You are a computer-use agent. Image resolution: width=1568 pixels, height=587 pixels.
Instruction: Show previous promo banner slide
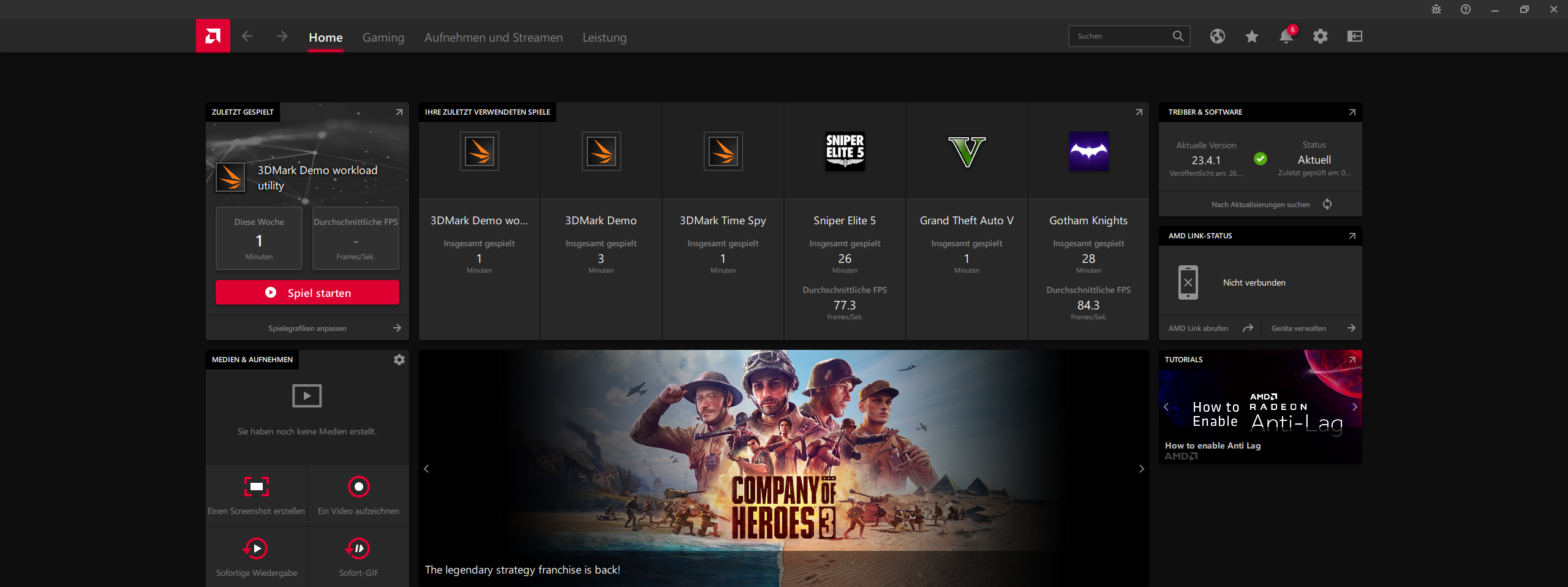tap(427, 469)
